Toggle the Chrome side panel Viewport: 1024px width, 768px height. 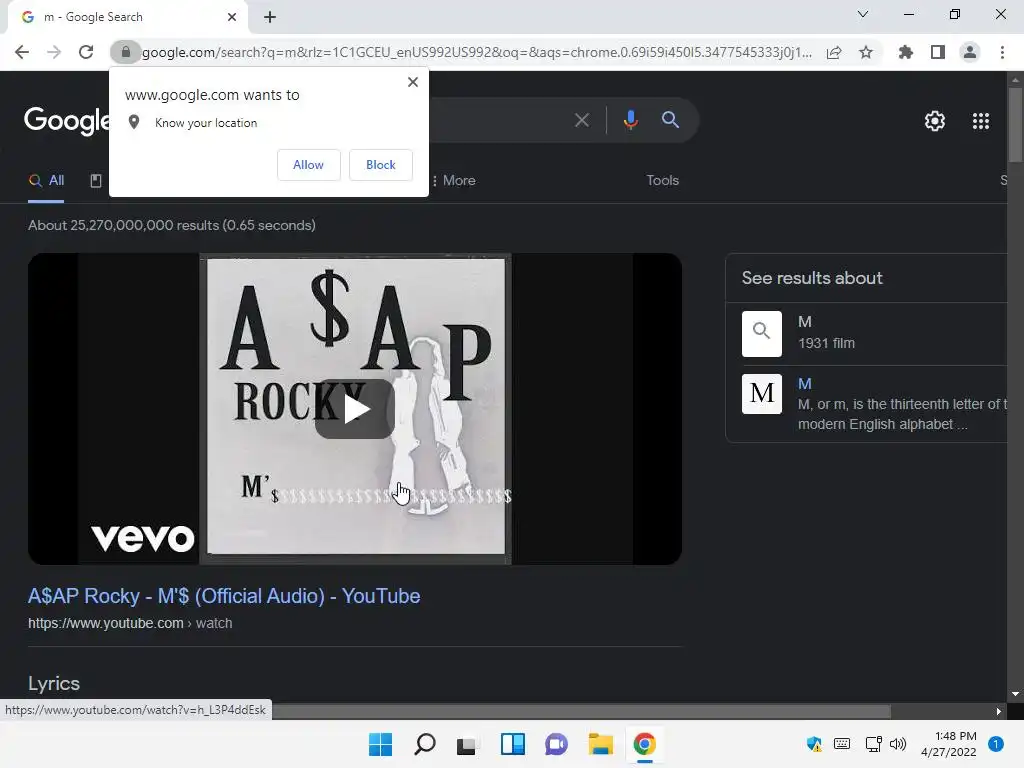[938, 52]
